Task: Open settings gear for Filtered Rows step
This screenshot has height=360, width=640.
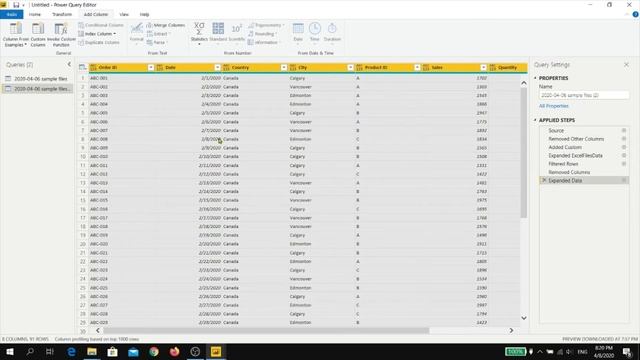Action: click(624, 164)
